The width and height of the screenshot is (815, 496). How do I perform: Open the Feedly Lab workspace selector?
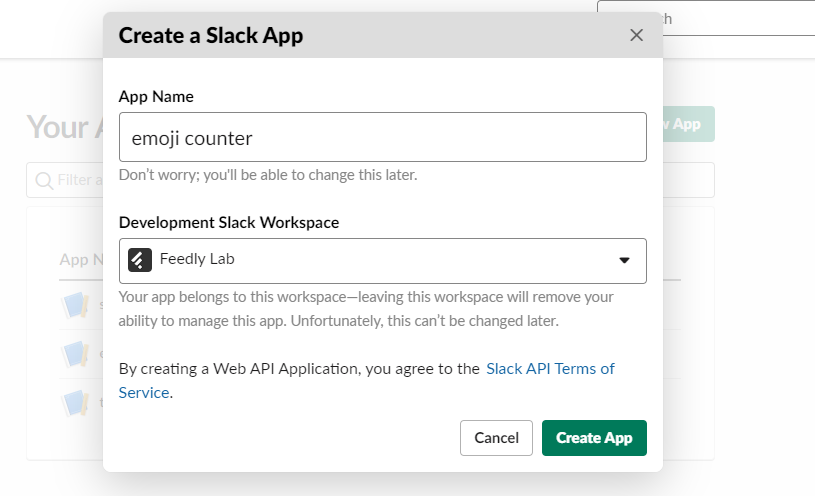point(382,260)
